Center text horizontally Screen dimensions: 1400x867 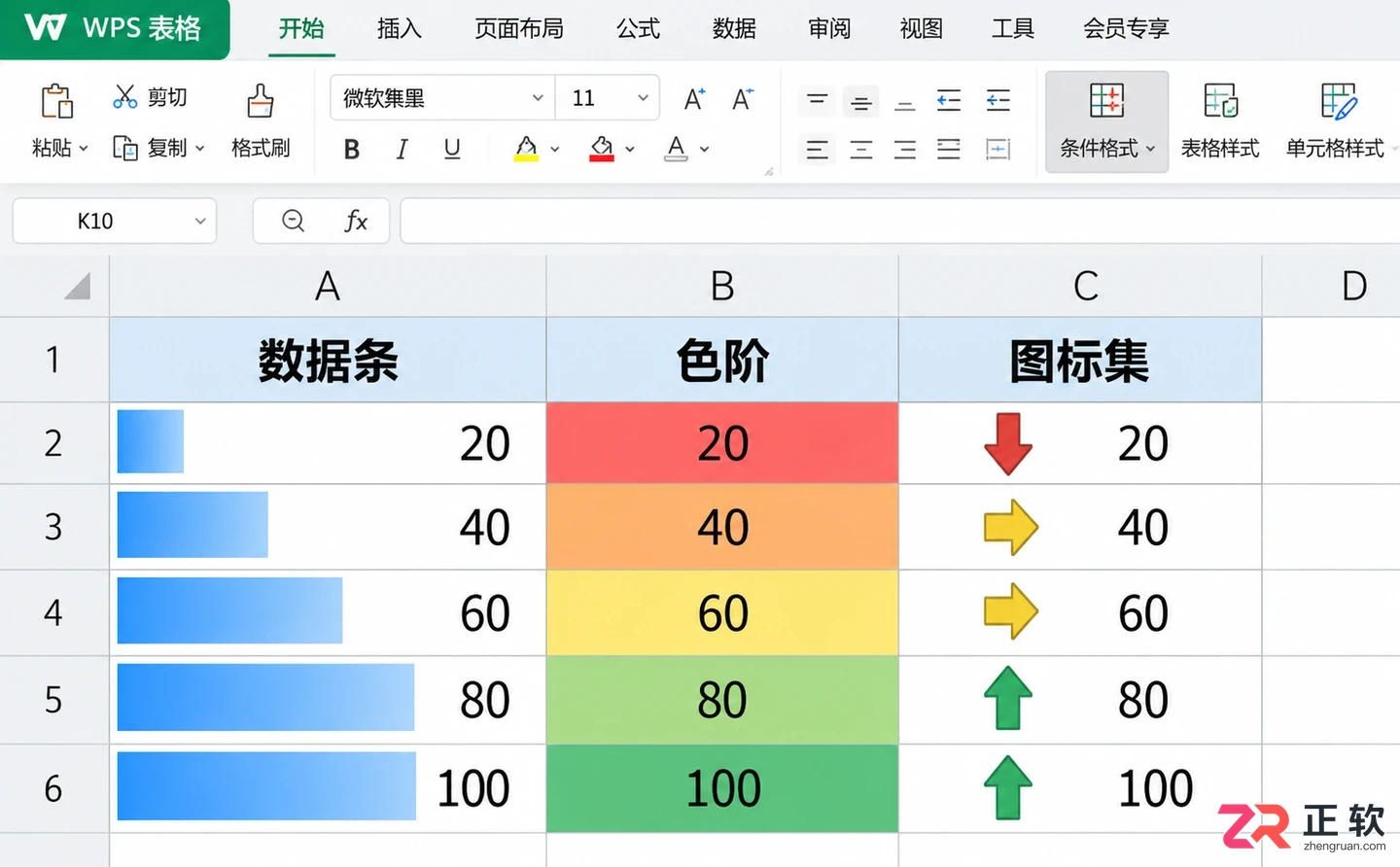click(860, 150)
